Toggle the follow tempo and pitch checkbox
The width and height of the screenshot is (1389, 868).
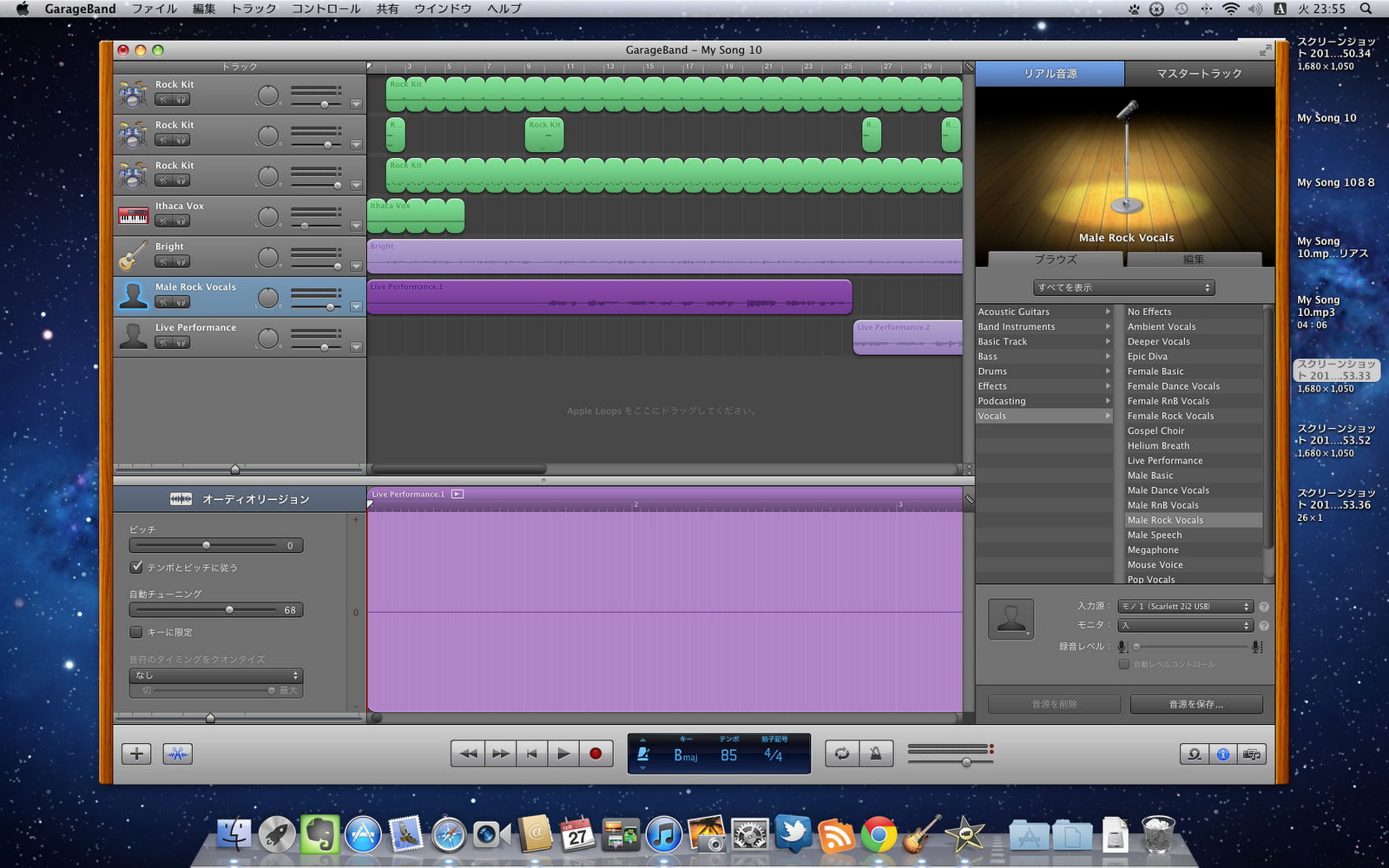(136, 567)
